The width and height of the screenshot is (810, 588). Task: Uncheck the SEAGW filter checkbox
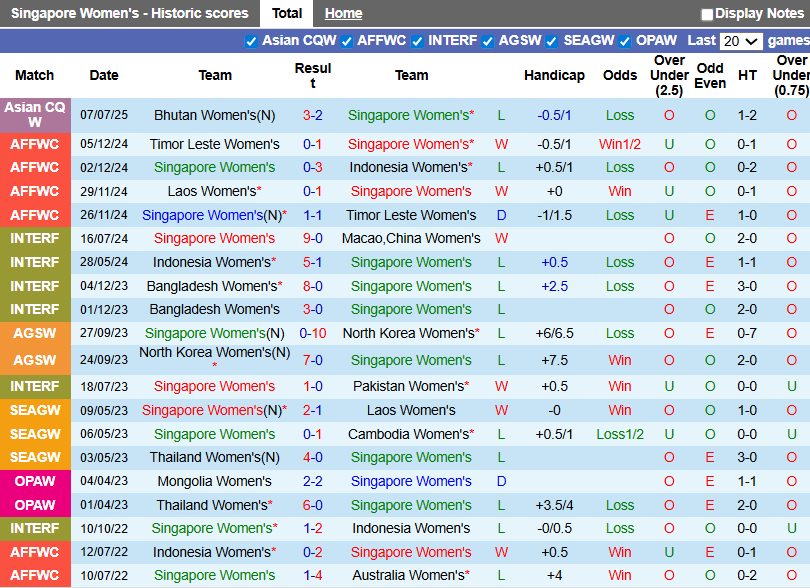tap(552, 41)
